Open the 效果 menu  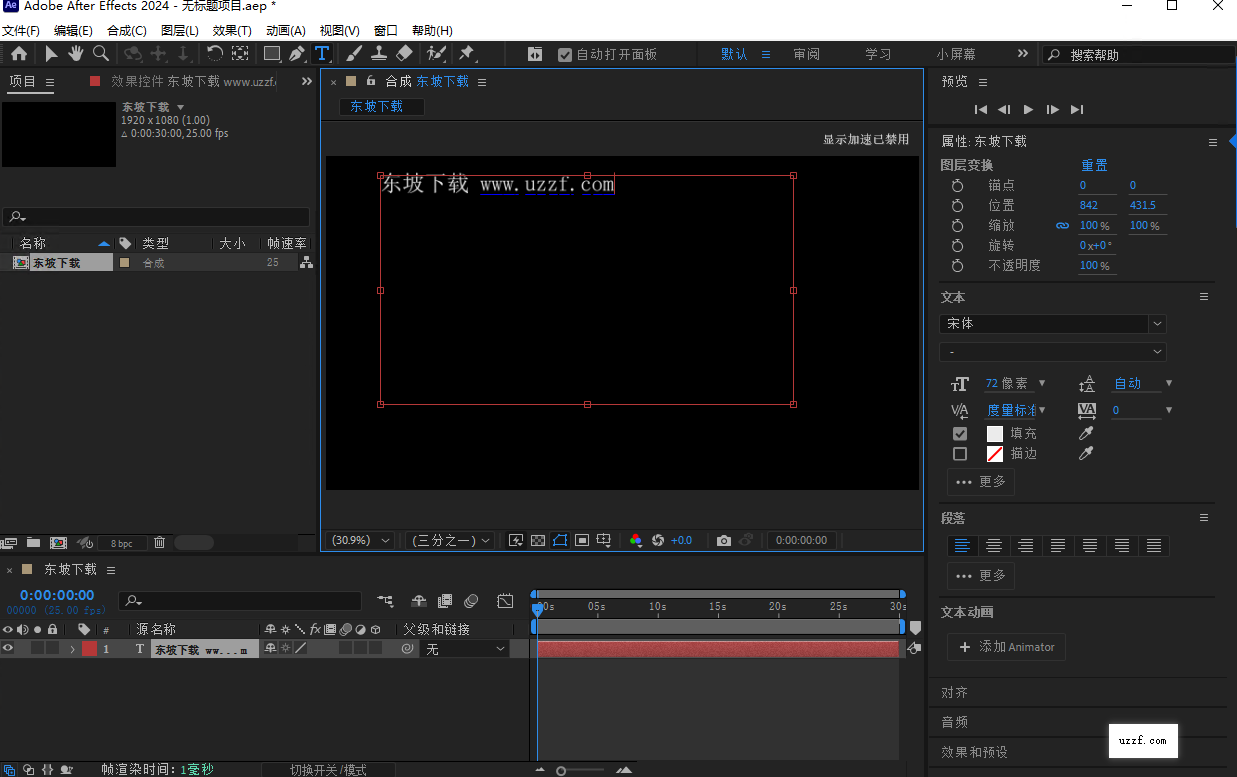pyautogui.click(x=232, y=30)
